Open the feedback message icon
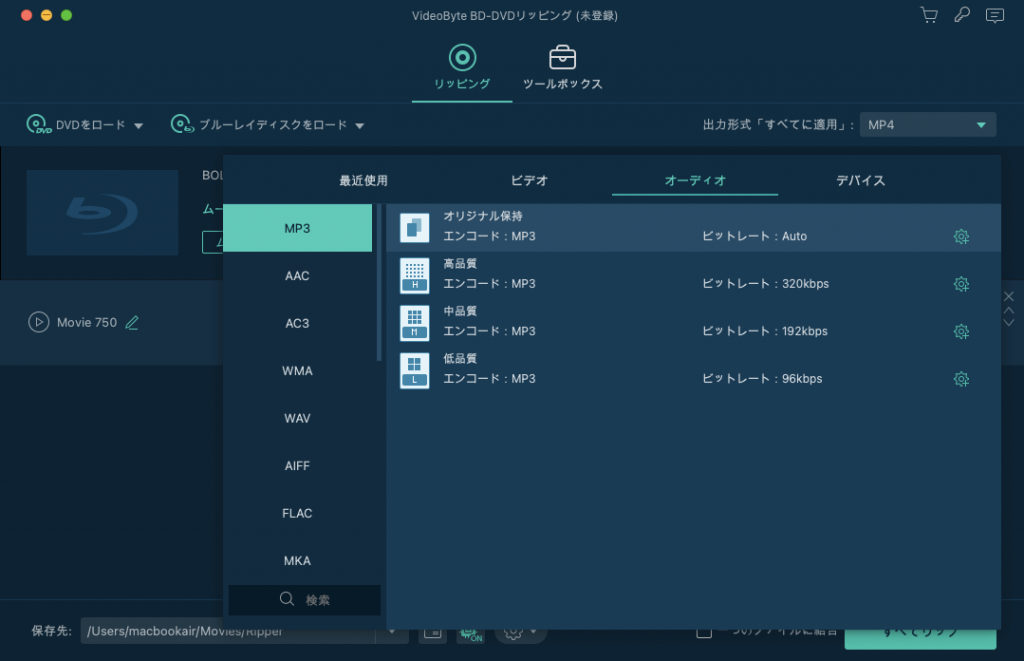 [x=994, y=15]
